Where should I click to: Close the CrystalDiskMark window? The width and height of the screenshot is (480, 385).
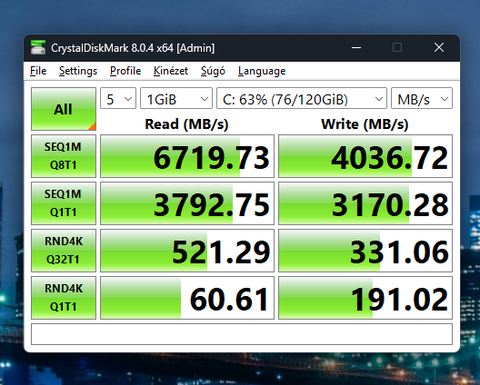tap(439, 47)
